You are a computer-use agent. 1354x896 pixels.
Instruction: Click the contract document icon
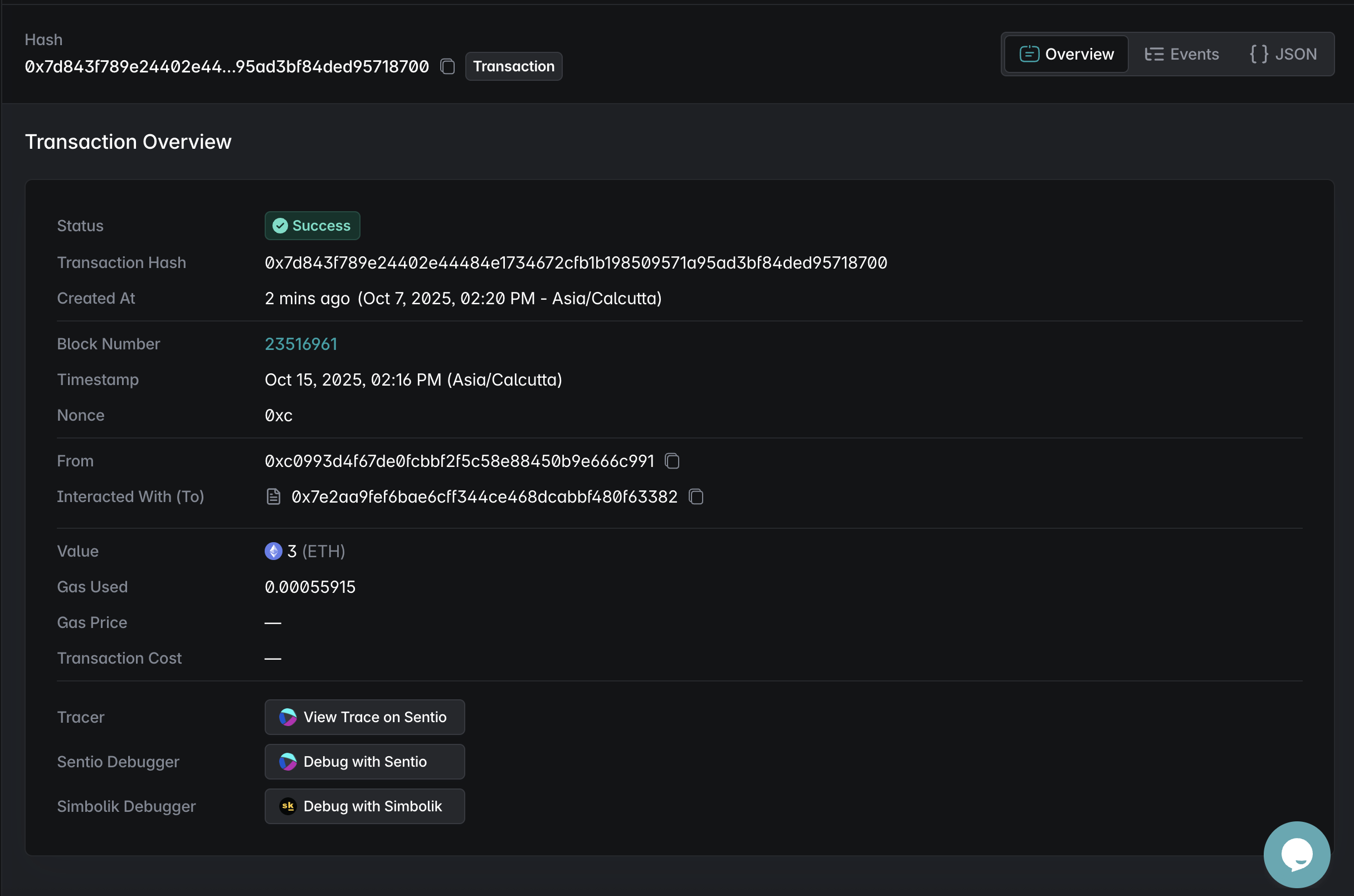pyautogui.click(x=274, y=496)
